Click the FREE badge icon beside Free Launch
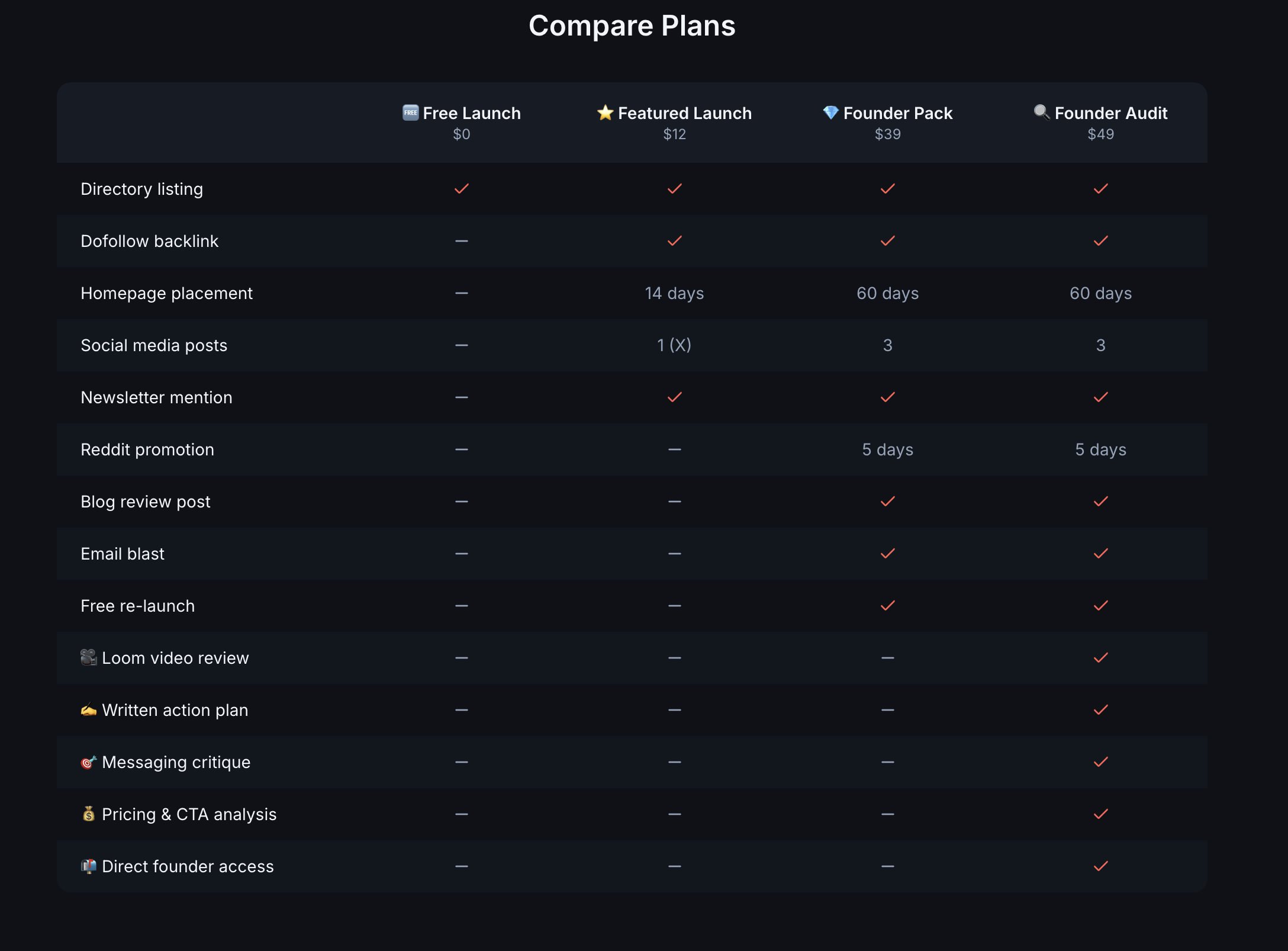 point(410,113)
